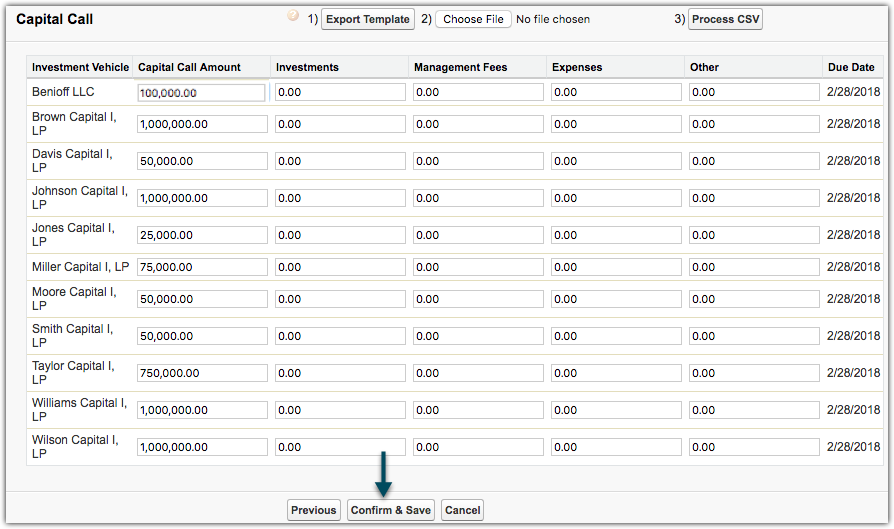
Task: Select Smith Capital I Management Fees field
Action: [x=478, y=336]
